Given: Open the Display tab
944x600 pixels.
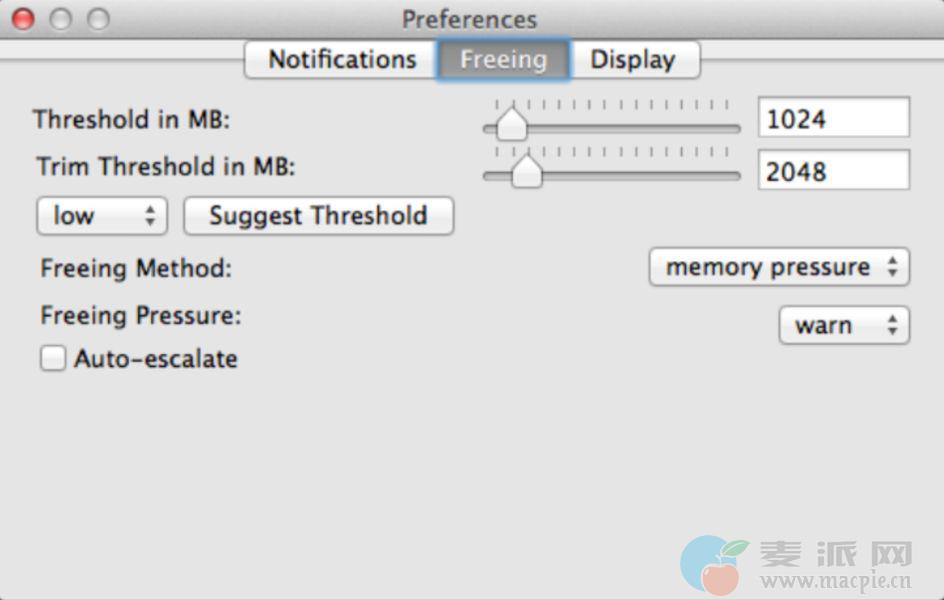Looking at the screenshot, I should click(x=633, y=60).
